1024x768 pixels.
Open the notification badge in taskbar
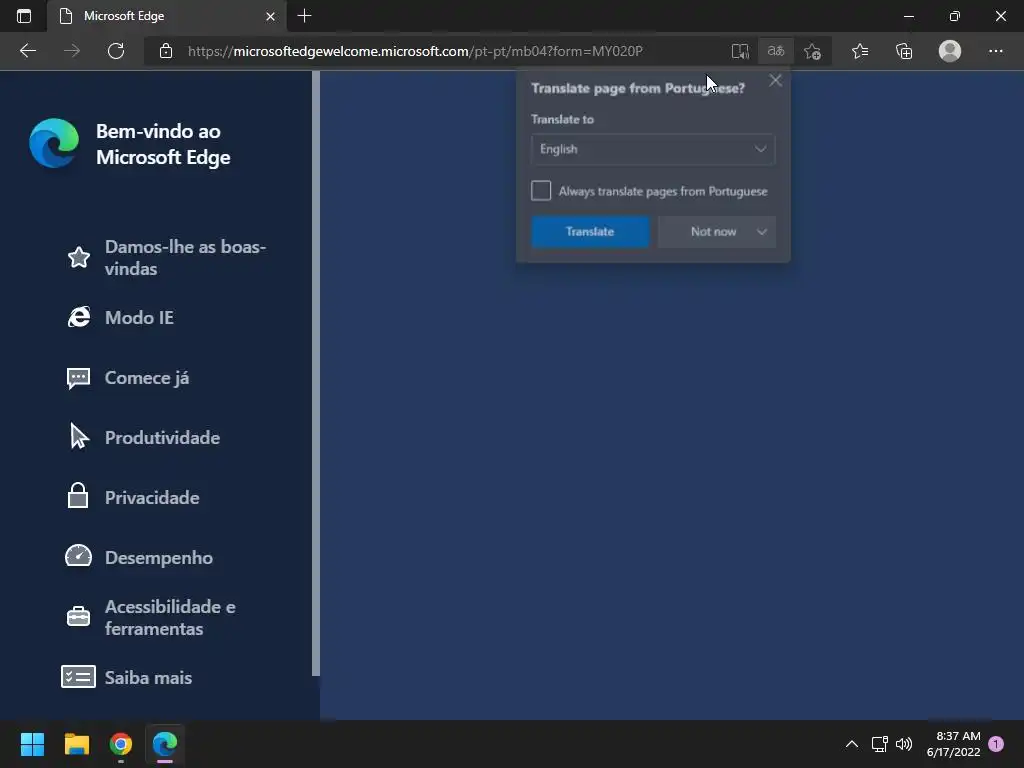pos(996,744)
